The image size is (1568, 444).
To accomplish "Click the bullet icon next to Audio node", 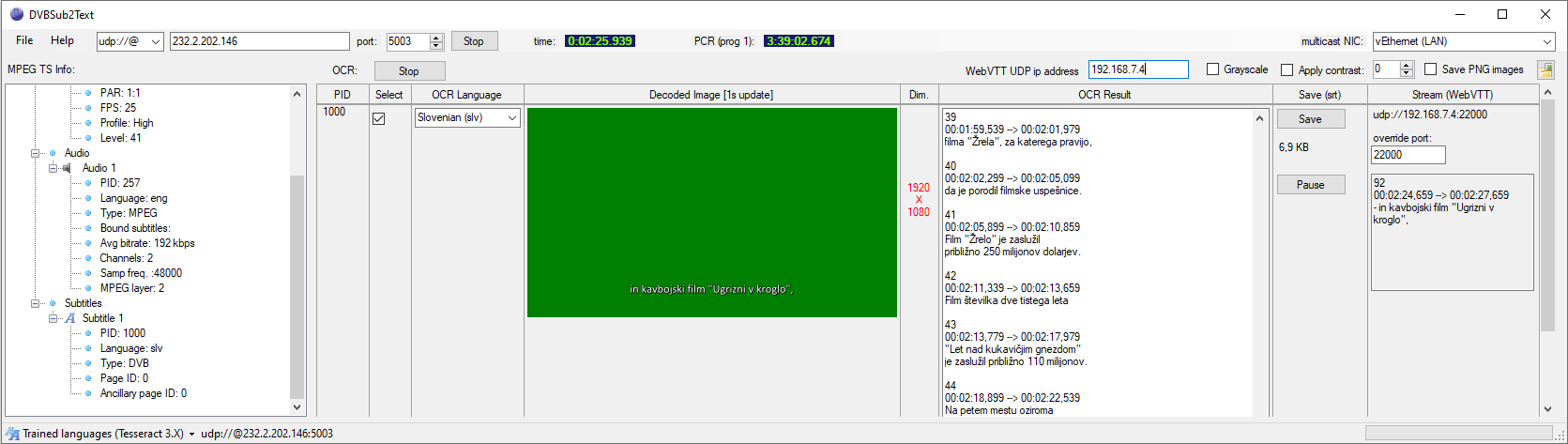I will pyautogui.click(x=53, y=153).
